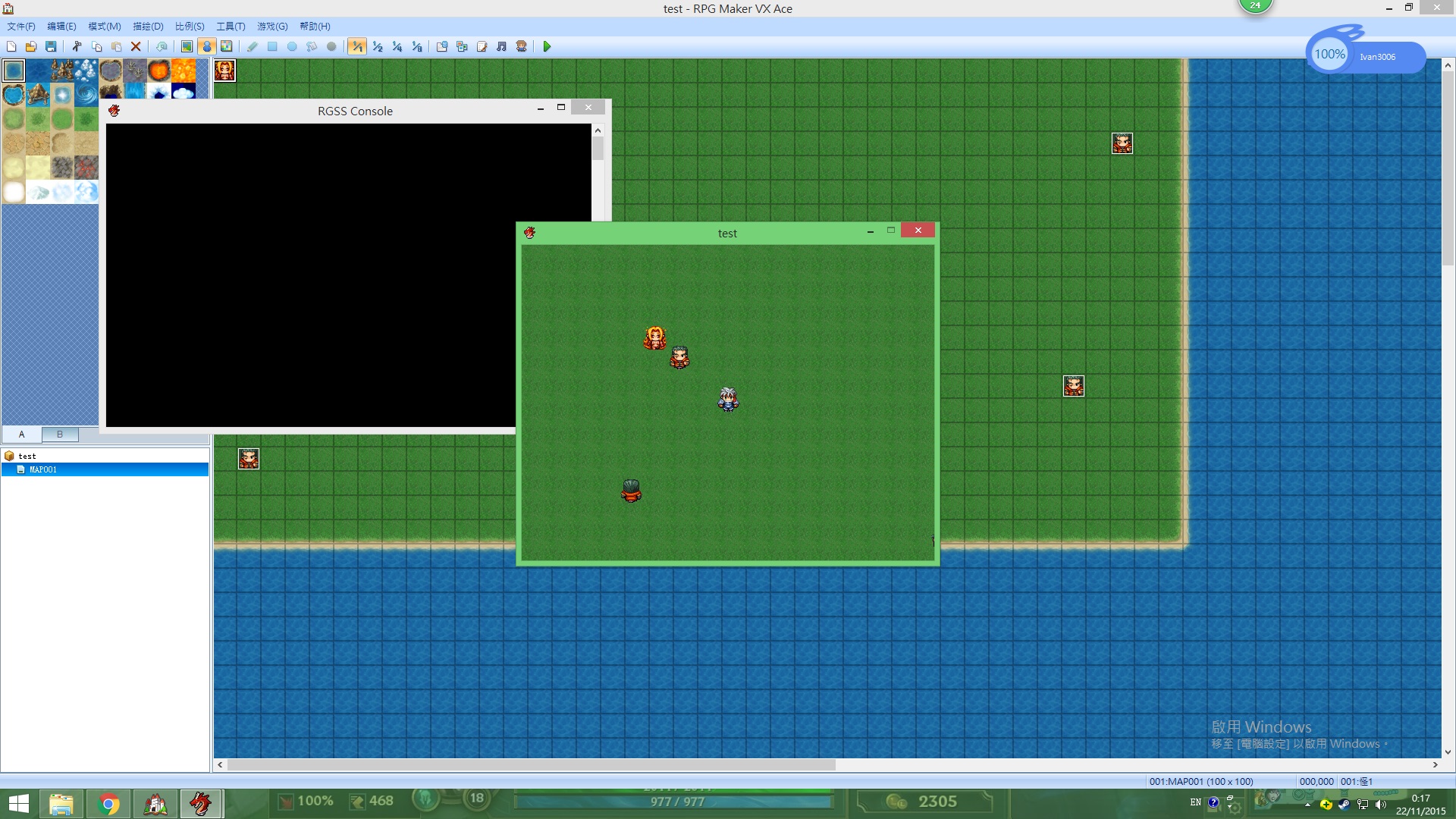
Task: Click the Cut scissors icon
Action: [77, 47]
